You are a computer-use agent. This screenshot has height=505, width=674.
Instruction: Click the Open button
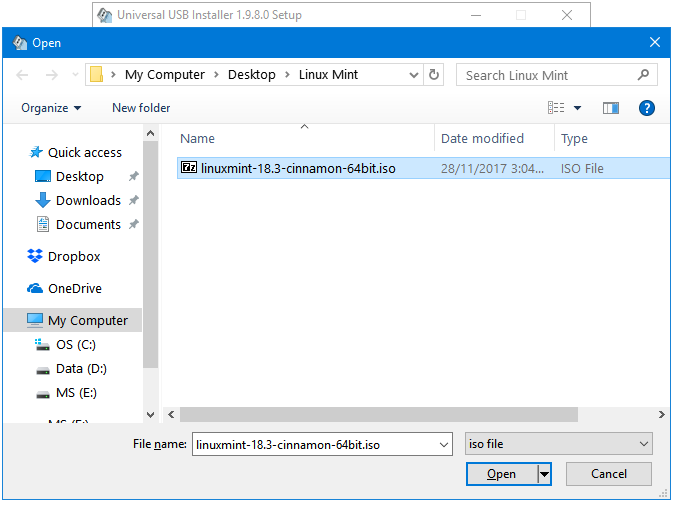click(502, 474)
